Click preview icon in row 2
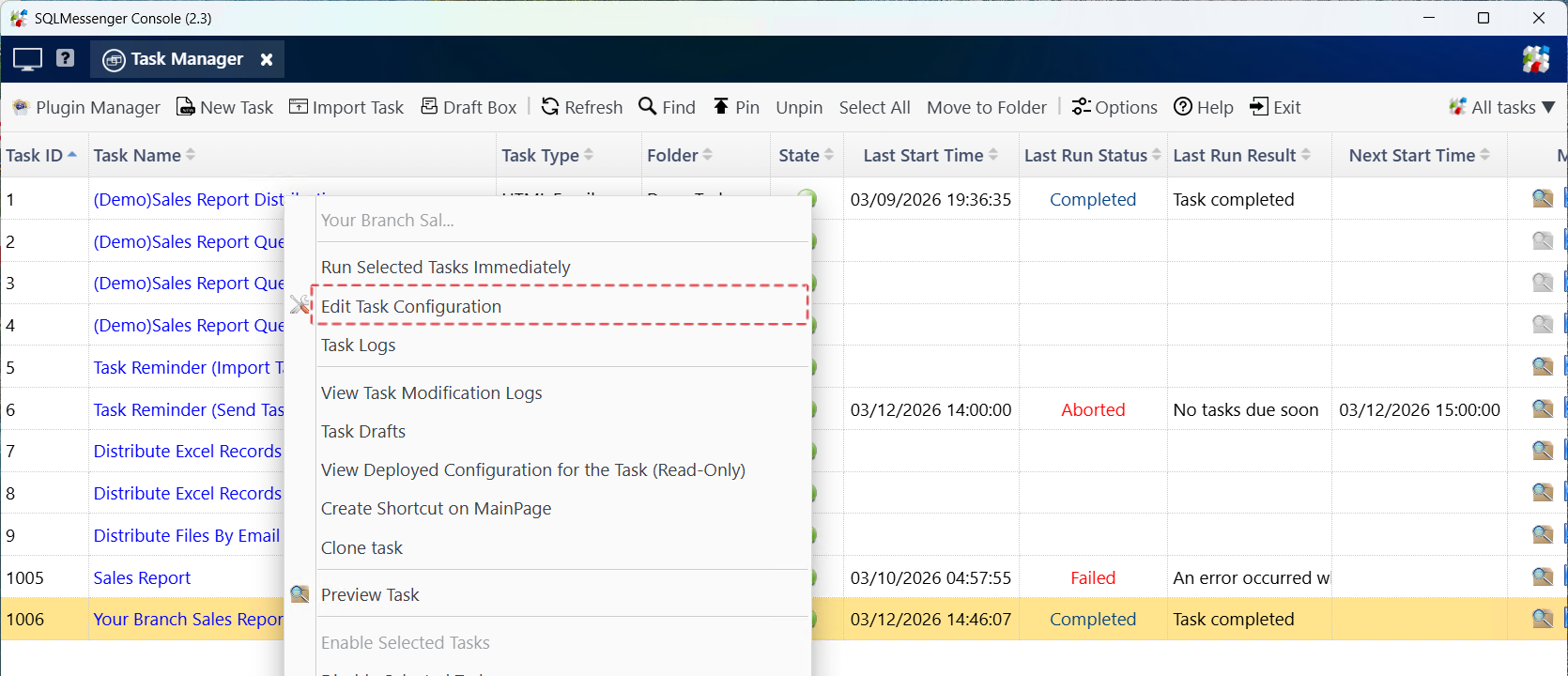The width and height of the screenshot is (1568, 676). pos(1543,240)
